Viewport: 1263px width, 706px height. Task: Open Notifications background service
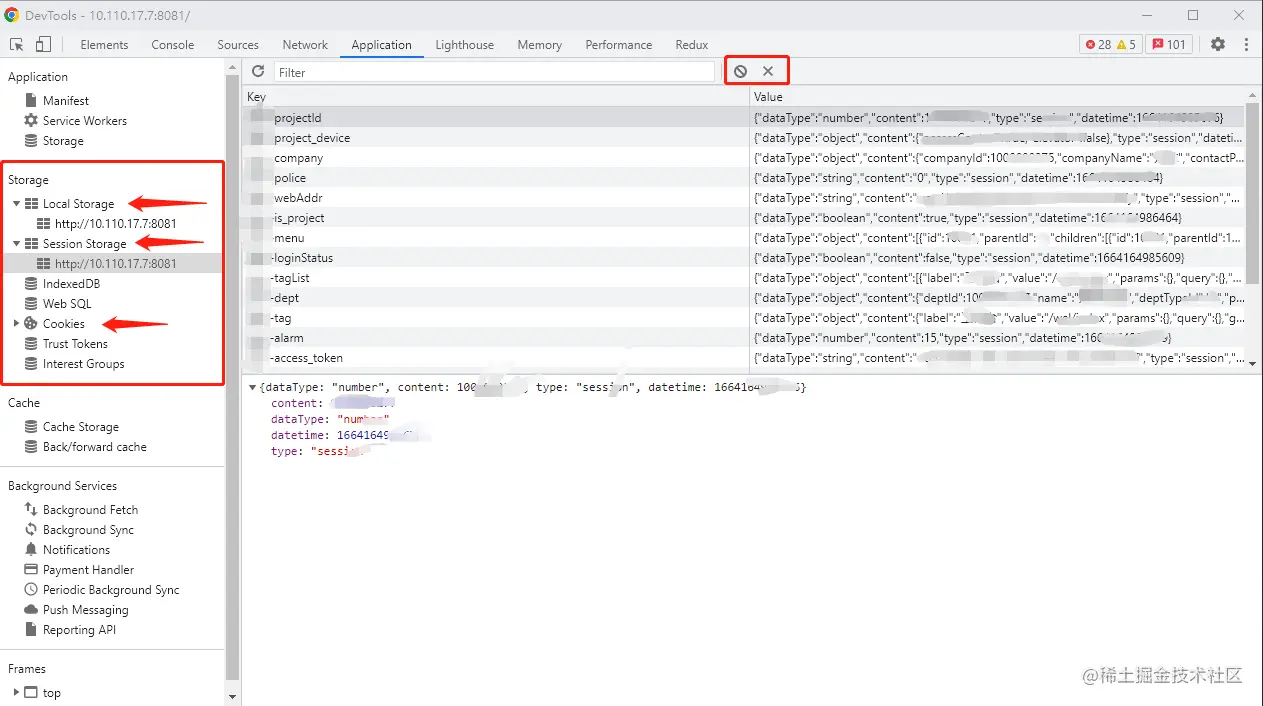[76, 550]
